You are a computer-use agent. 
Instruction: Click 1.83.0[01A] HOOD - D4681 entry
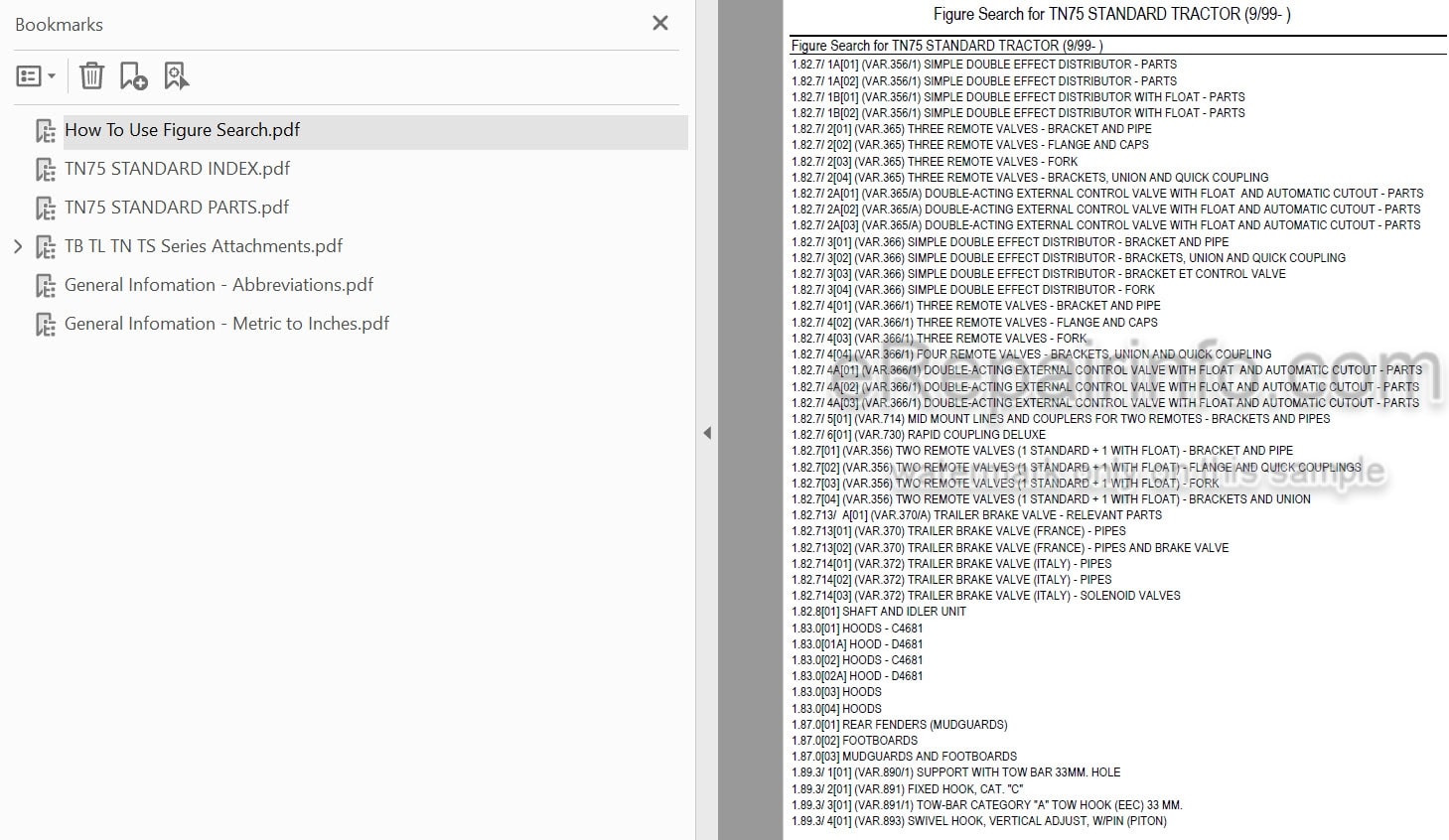(857, 644)
